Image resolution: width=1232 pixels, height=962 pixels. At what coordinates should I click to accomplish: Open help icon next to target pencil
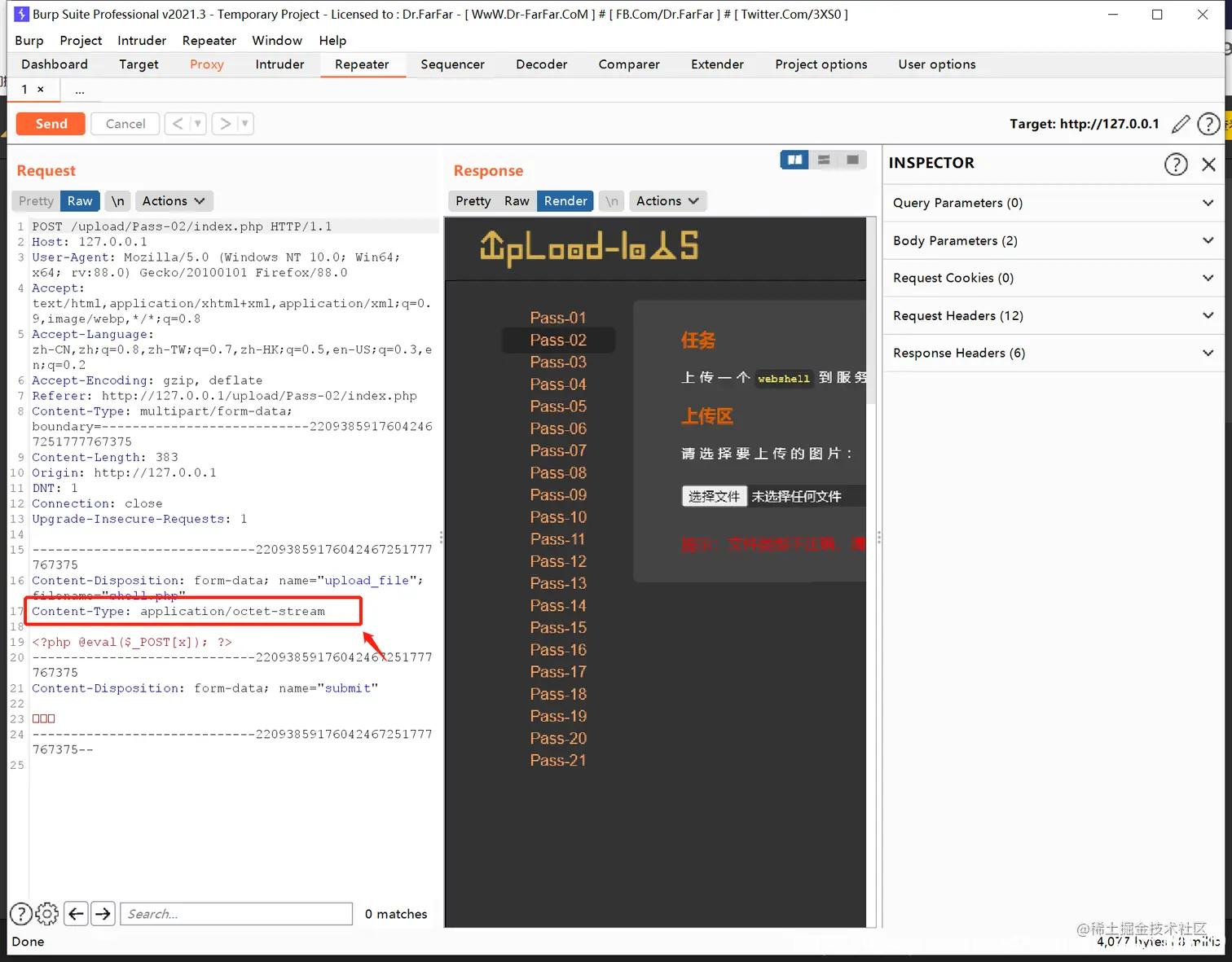[1208, 124]
